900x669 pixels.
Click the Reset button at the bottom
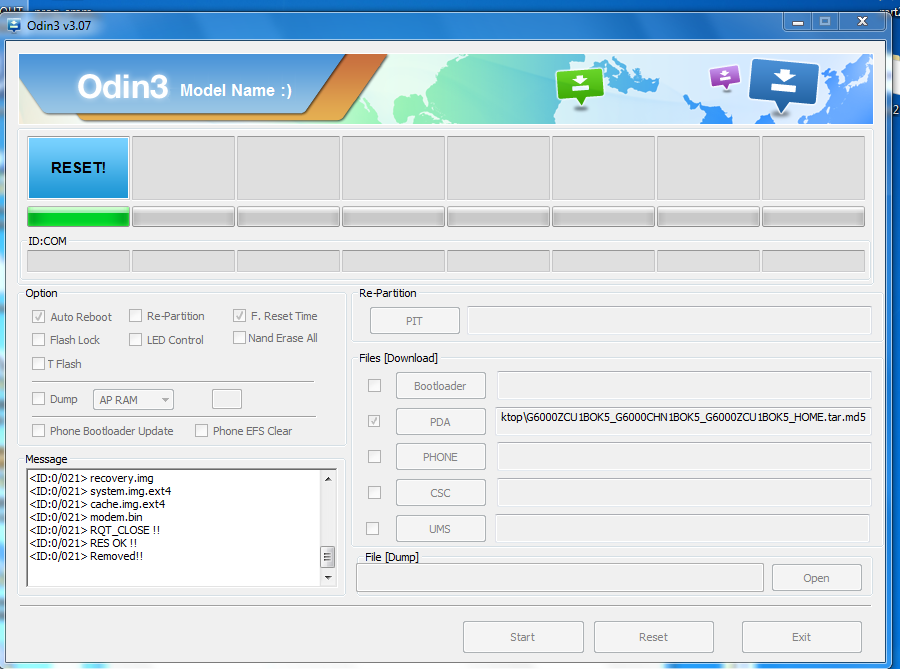coord(654,637)
